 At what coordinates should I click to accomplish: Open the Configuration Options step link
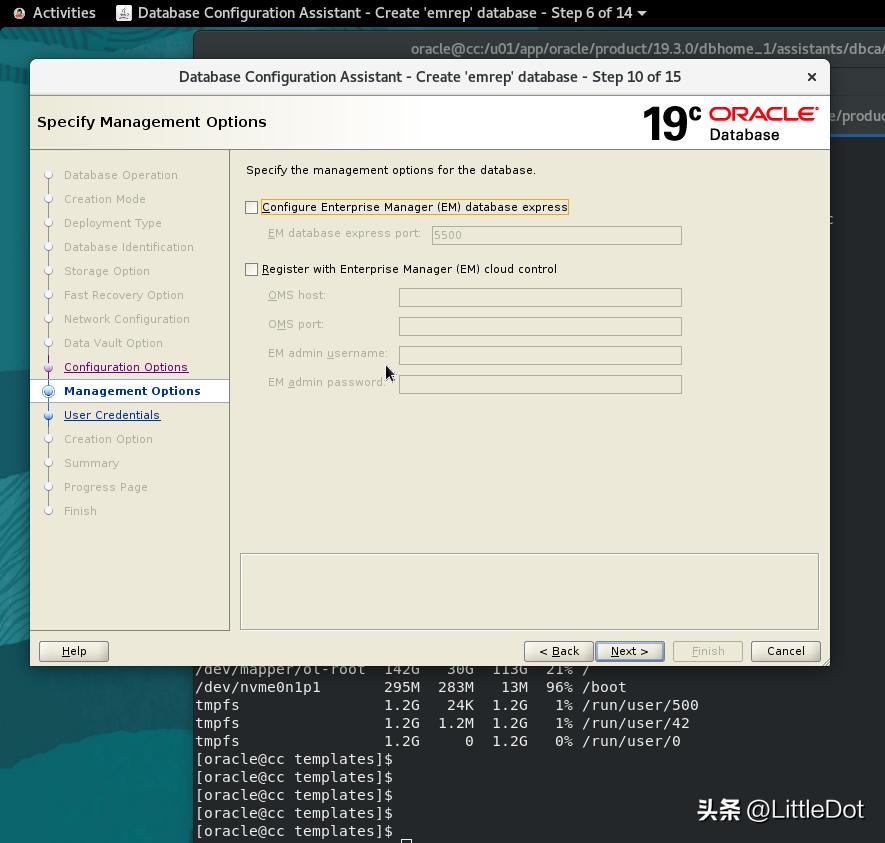click(126, 367)
